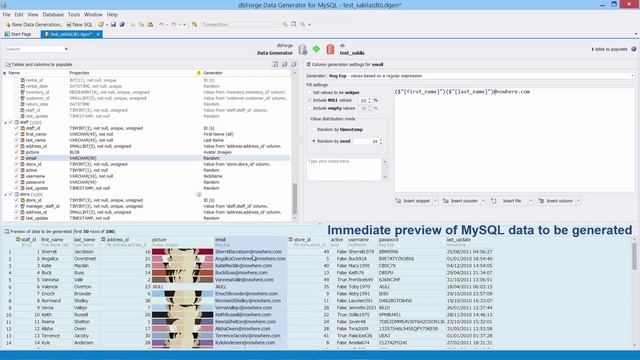Screen dimensions: 640x360
Task: Open the File menu
Action: pos(7,14)
